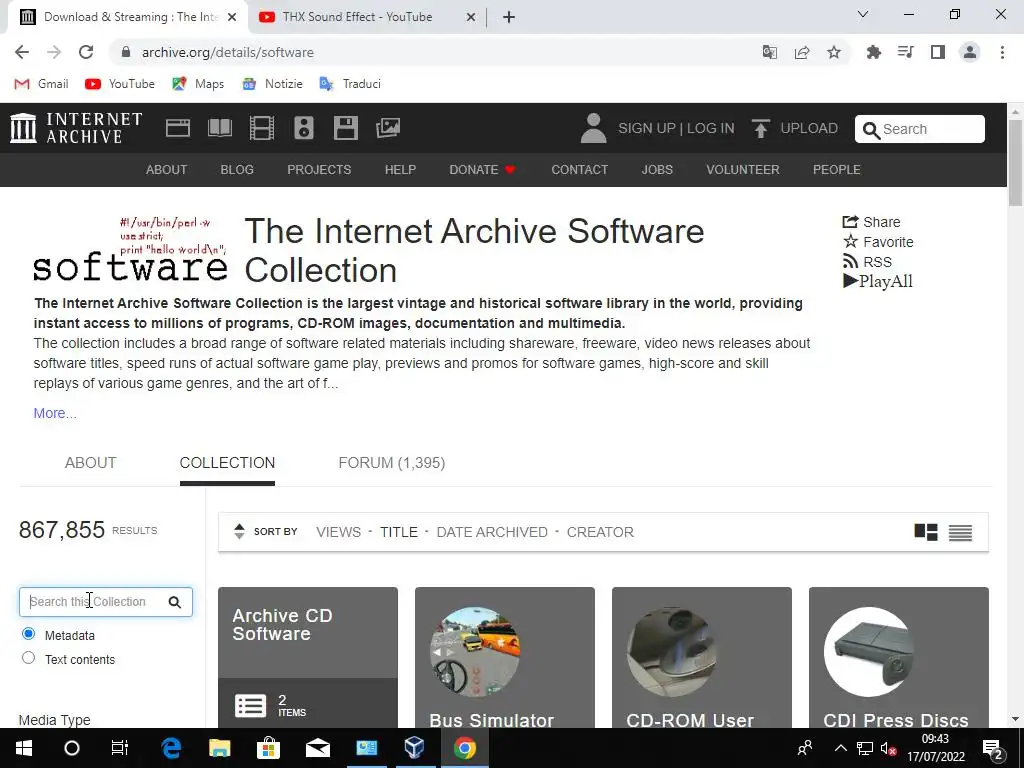Show hidden system tray icons
Viewport: 1024px width, 768px height.
coord(841,748)
